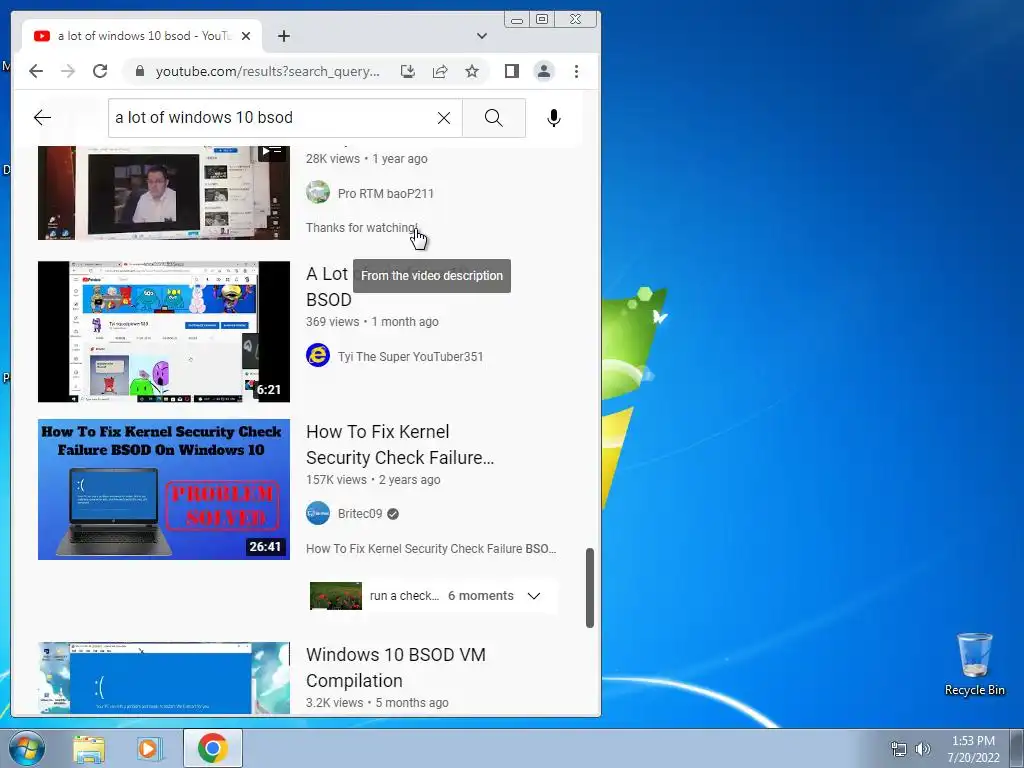Image resolution: width=1024 pixels, height=768 pixels.
Task: Open the tab search chevron
Action: pyautogui.click(x=482, y=36)
